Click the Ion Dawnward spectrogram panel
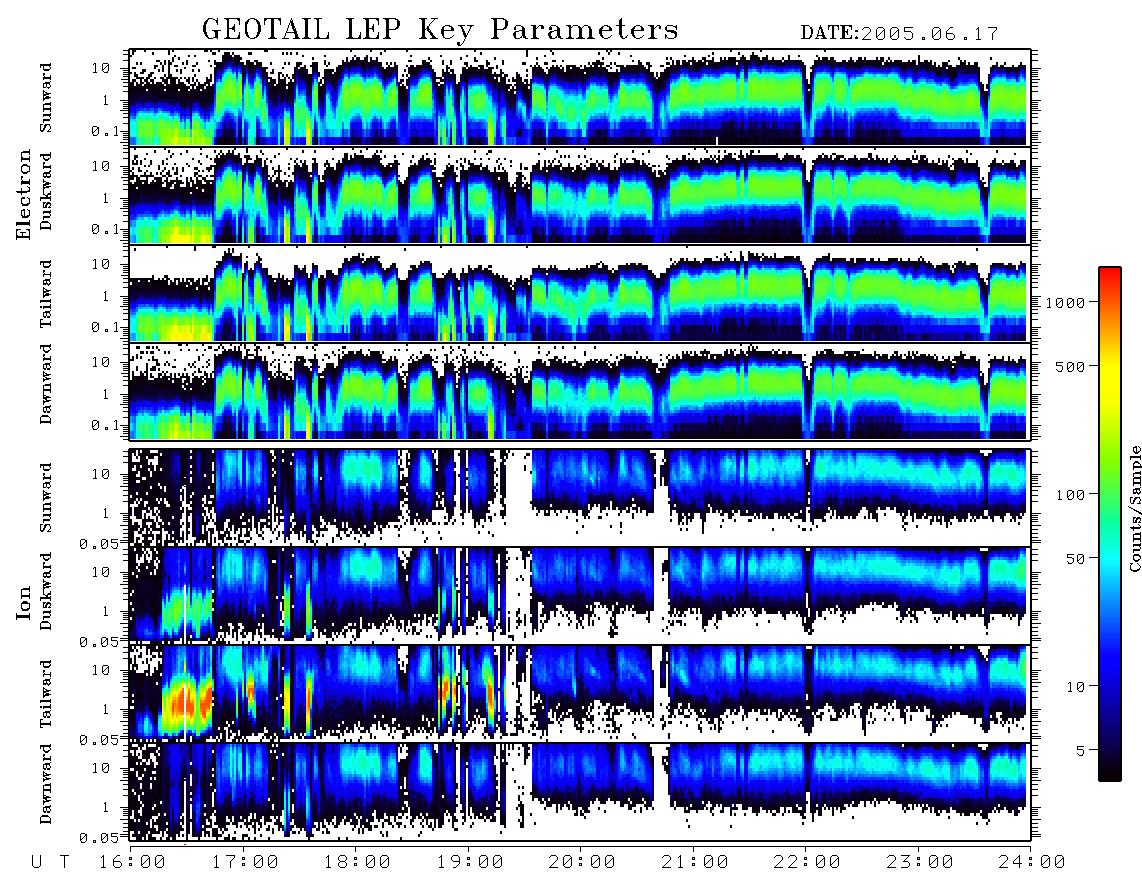The image size is (1142, 880). click(x=580, y=790)
